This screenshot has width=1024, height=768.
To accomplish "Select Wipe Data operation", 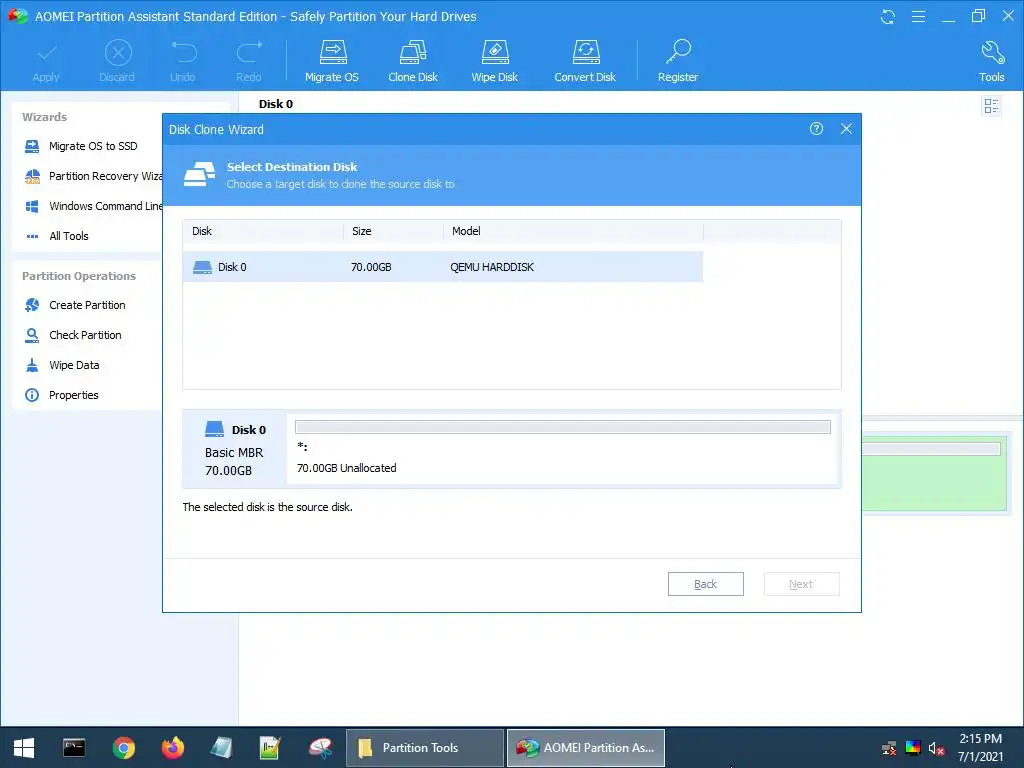I will click(74, 365).
